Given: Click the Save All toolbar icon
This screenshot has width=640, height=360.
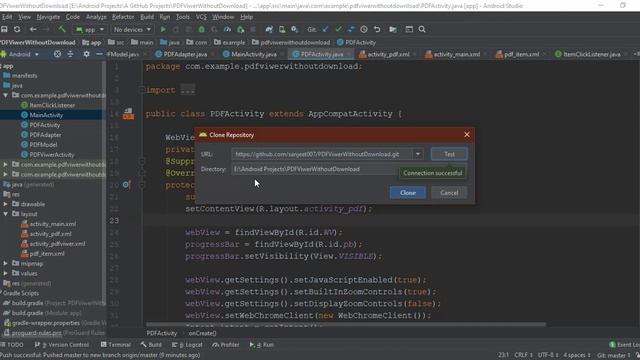Looking at the screenshot, I should [x=4, y=29].
